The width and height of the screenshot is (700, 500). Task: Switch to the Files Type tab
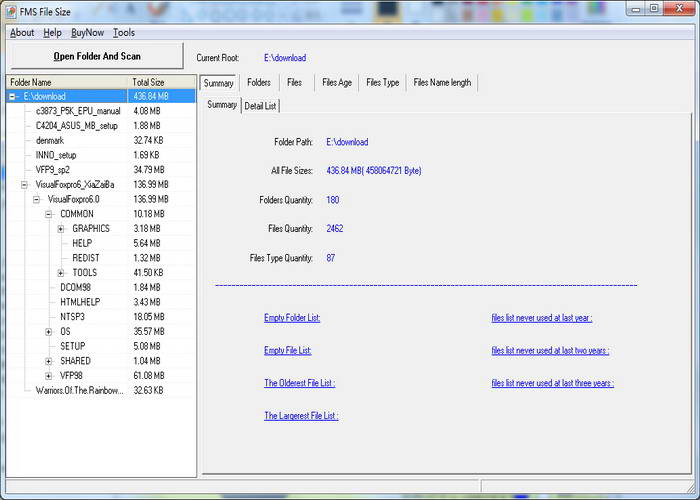383,83
